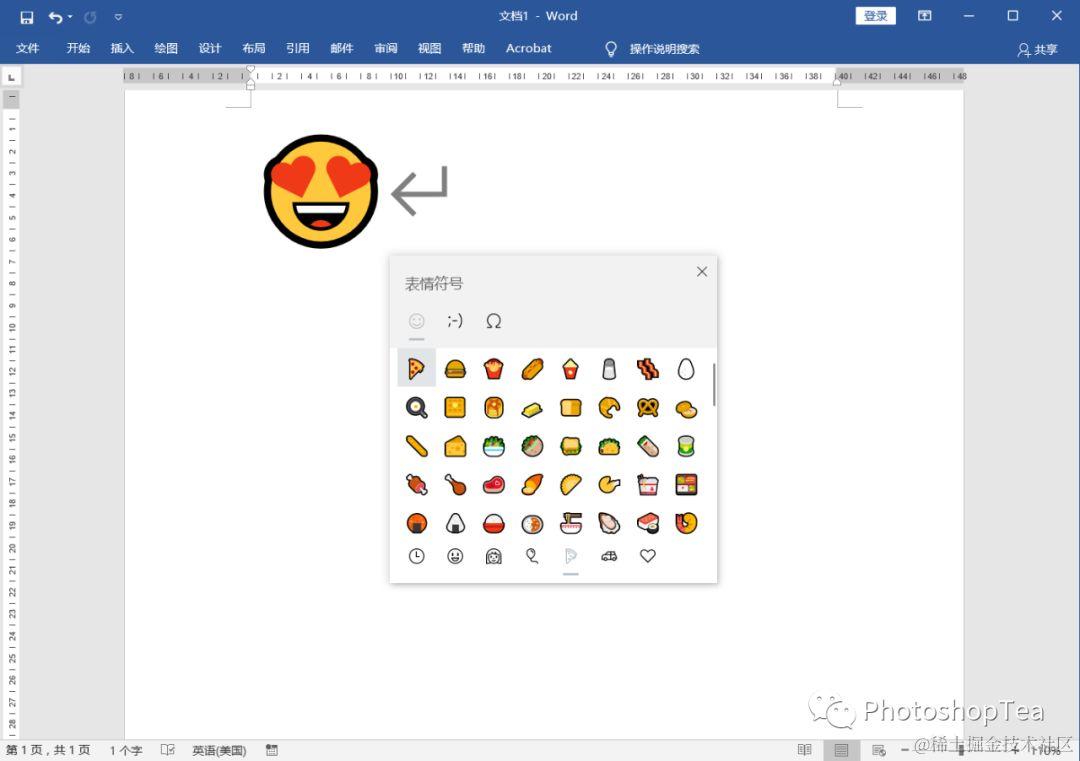
Task: Insert the sandwich emoji
Action: point(570,446)
